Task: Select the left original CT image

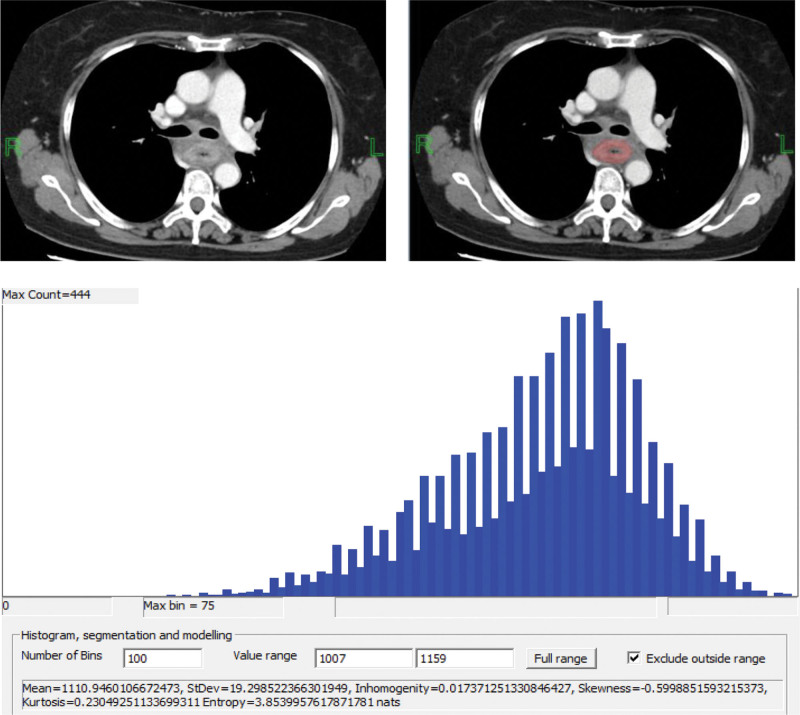Action: pos(193,130)
